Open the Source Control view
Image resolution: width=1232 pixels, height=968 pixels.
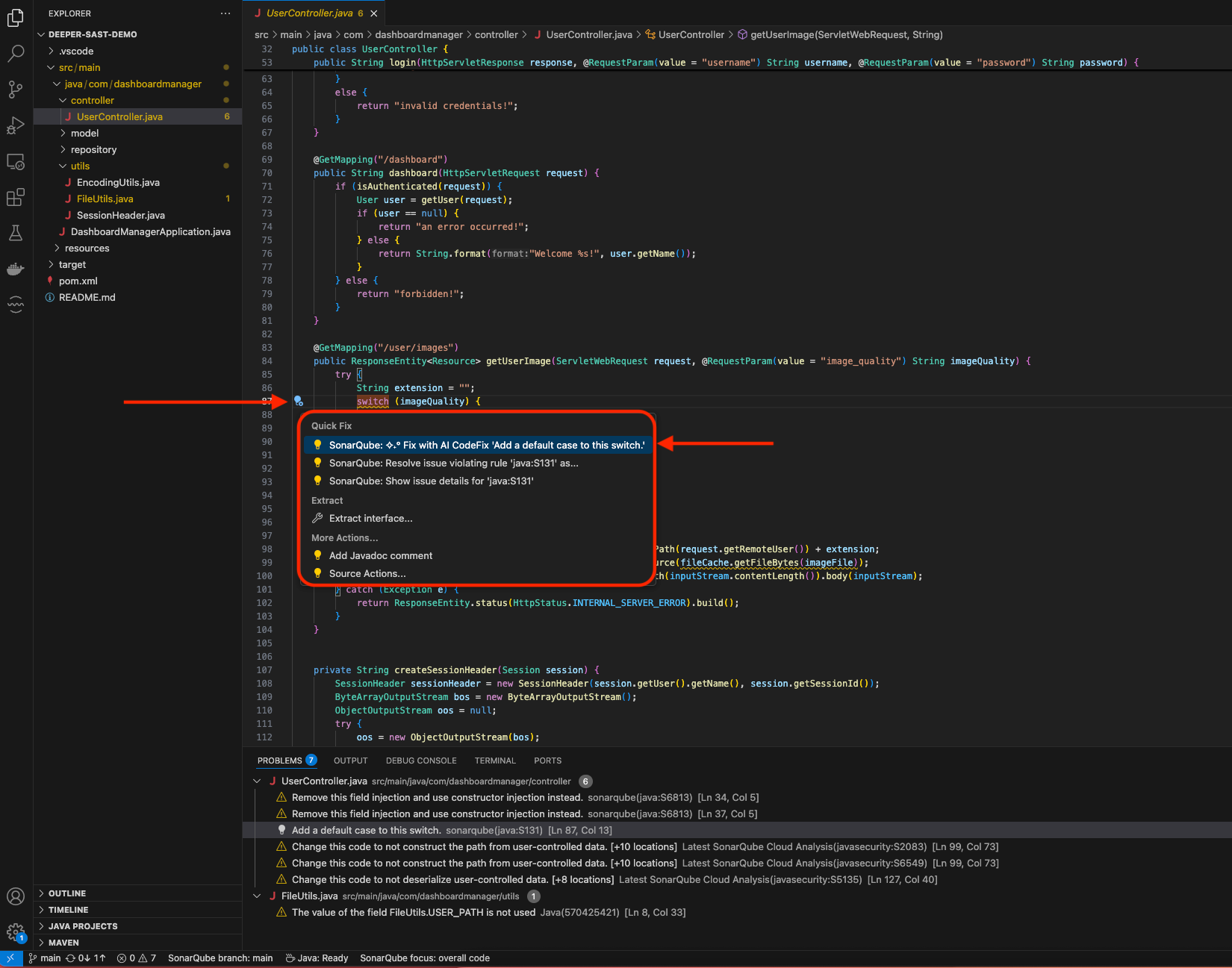15,89
